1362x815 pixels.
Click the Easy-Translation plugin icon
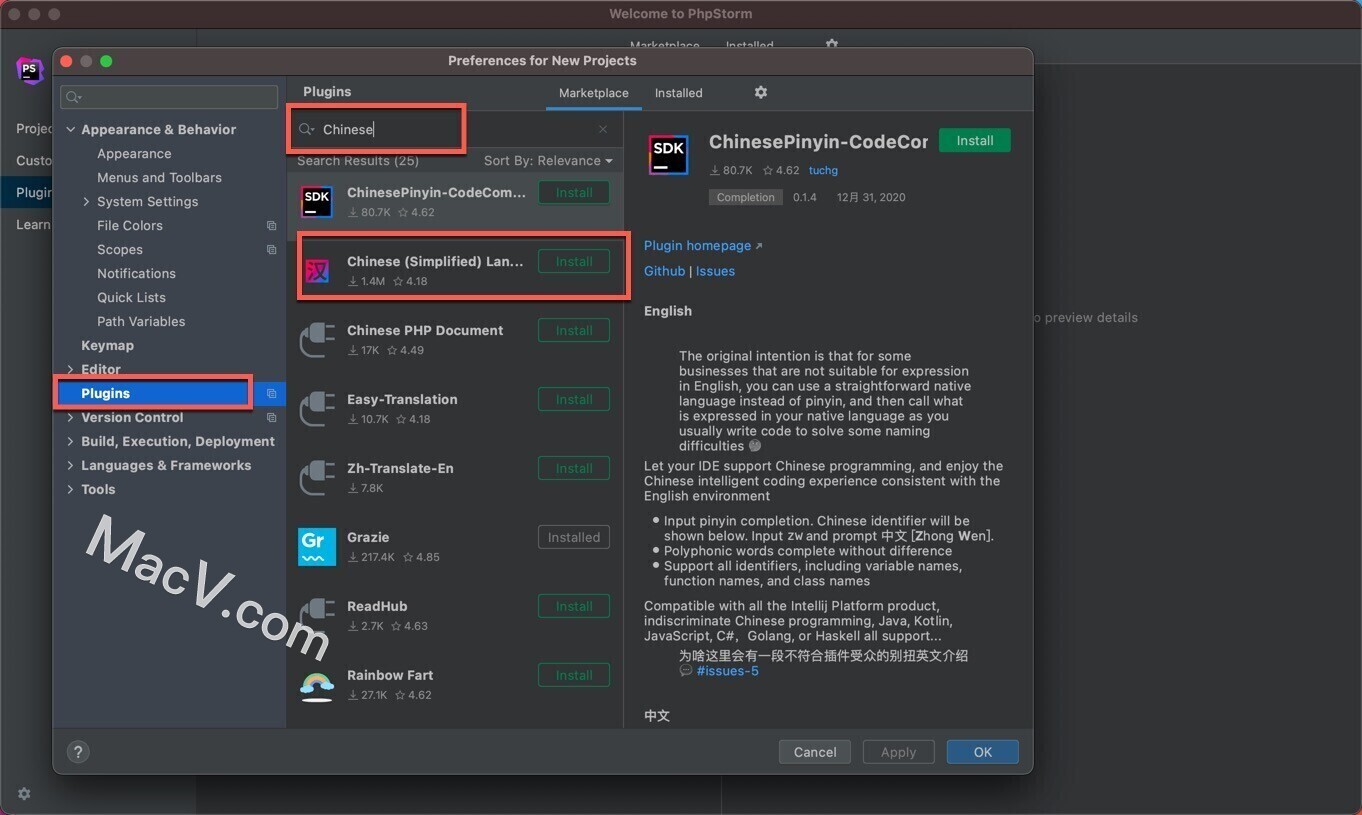pyautogui.click(x=316, y=408)
